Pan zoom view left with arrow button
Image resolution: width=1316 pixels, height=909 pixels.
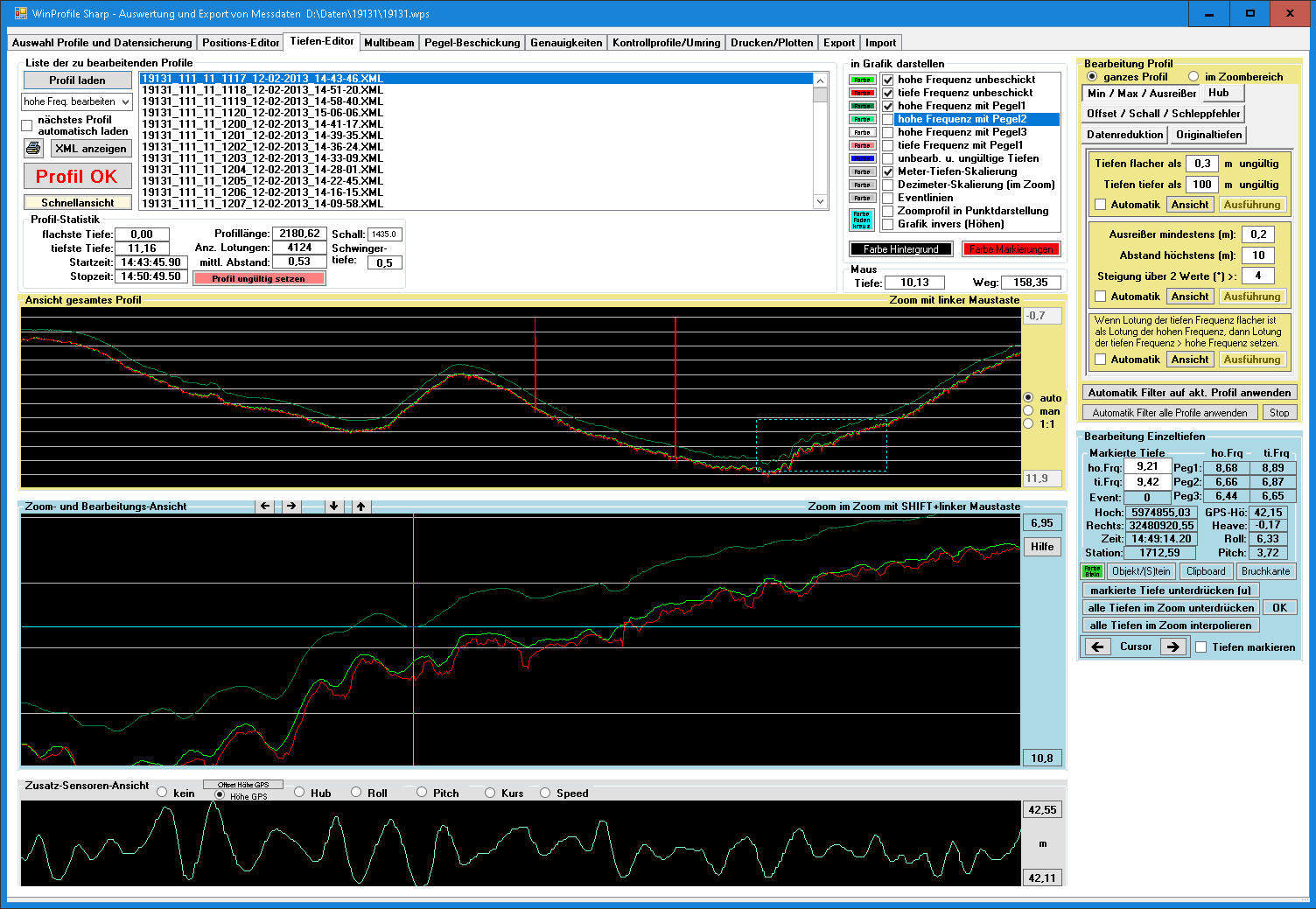click(x=265, y=507)
